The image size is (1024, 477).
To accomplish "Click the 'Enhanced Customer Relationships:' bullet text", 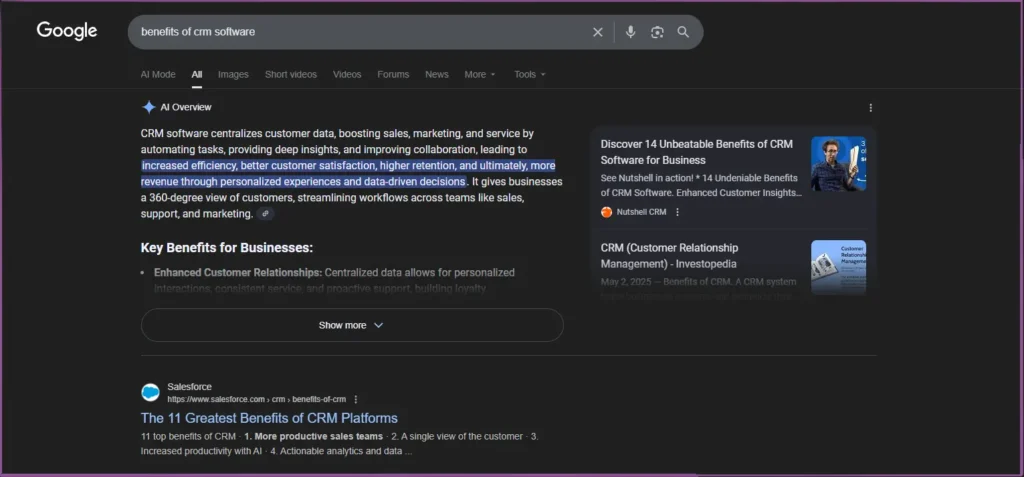I will (x=238, y=272).
